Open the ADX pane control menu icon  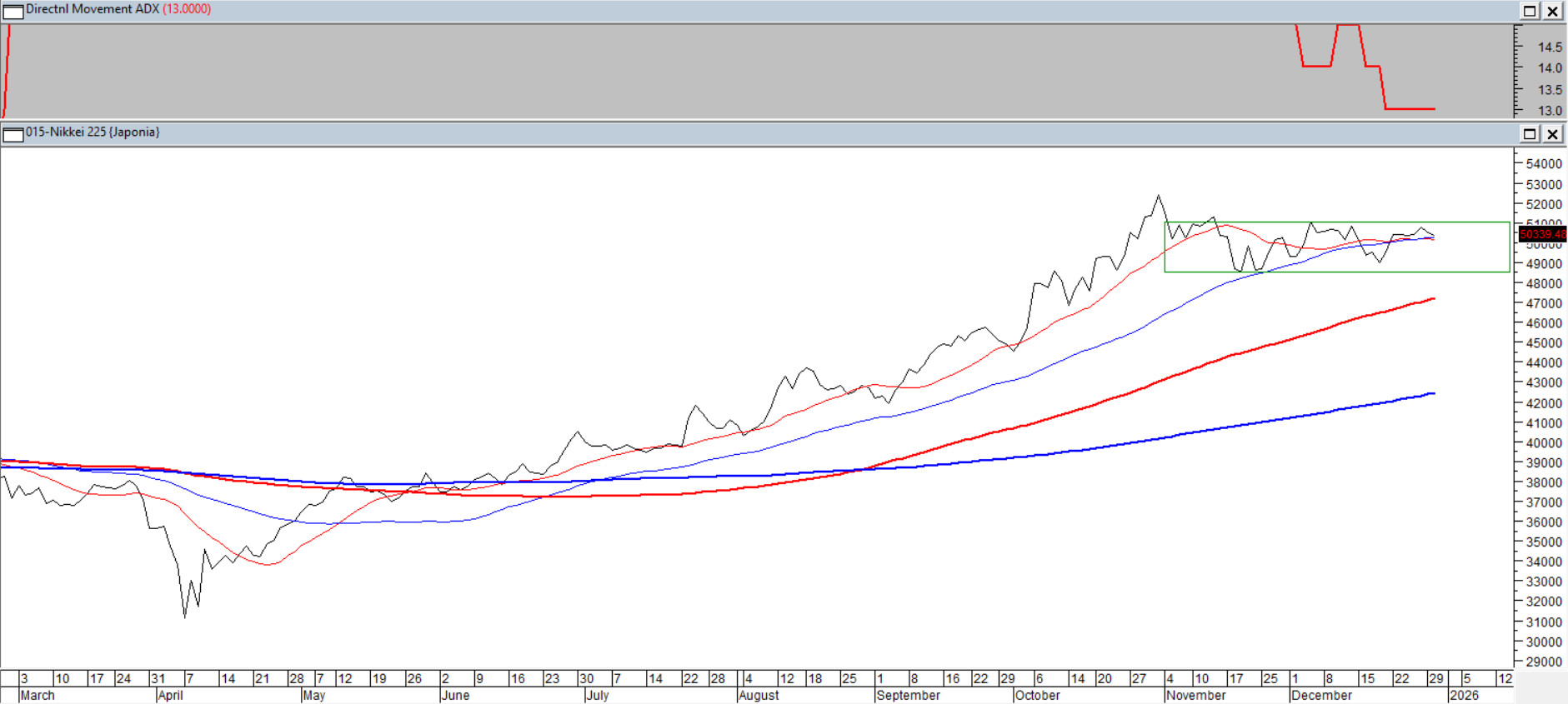pyautogui.click(x=13, y=11)
